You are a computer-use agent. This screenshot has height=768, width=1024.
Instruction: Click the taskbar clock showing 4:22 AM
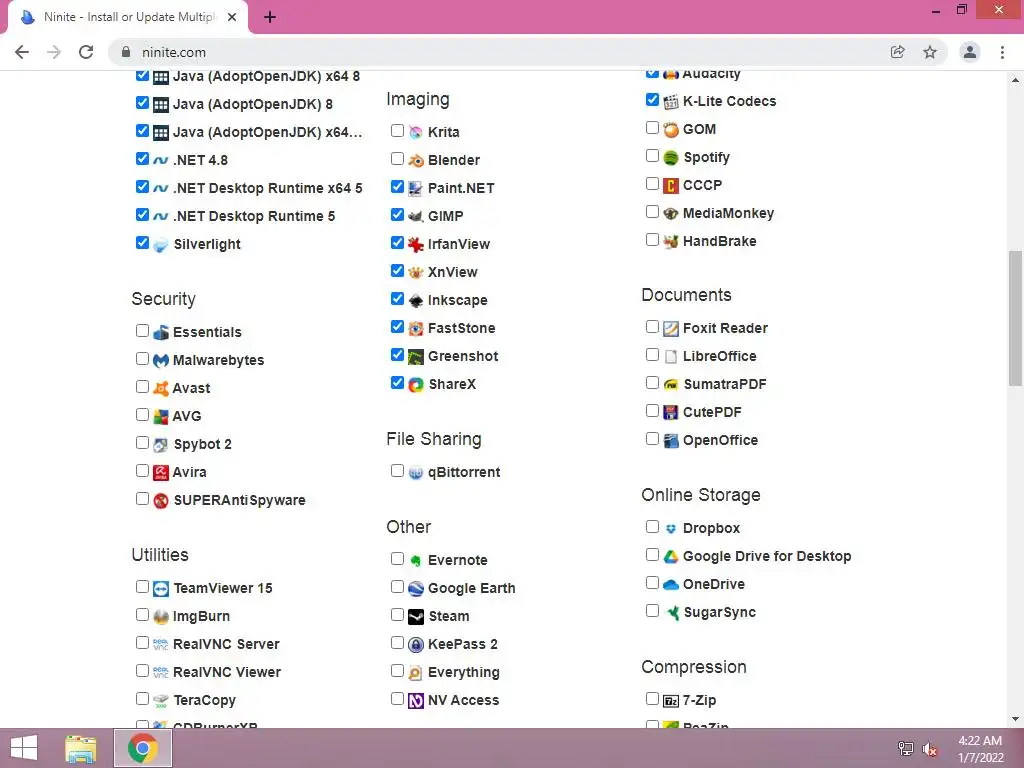pos(980,749)
